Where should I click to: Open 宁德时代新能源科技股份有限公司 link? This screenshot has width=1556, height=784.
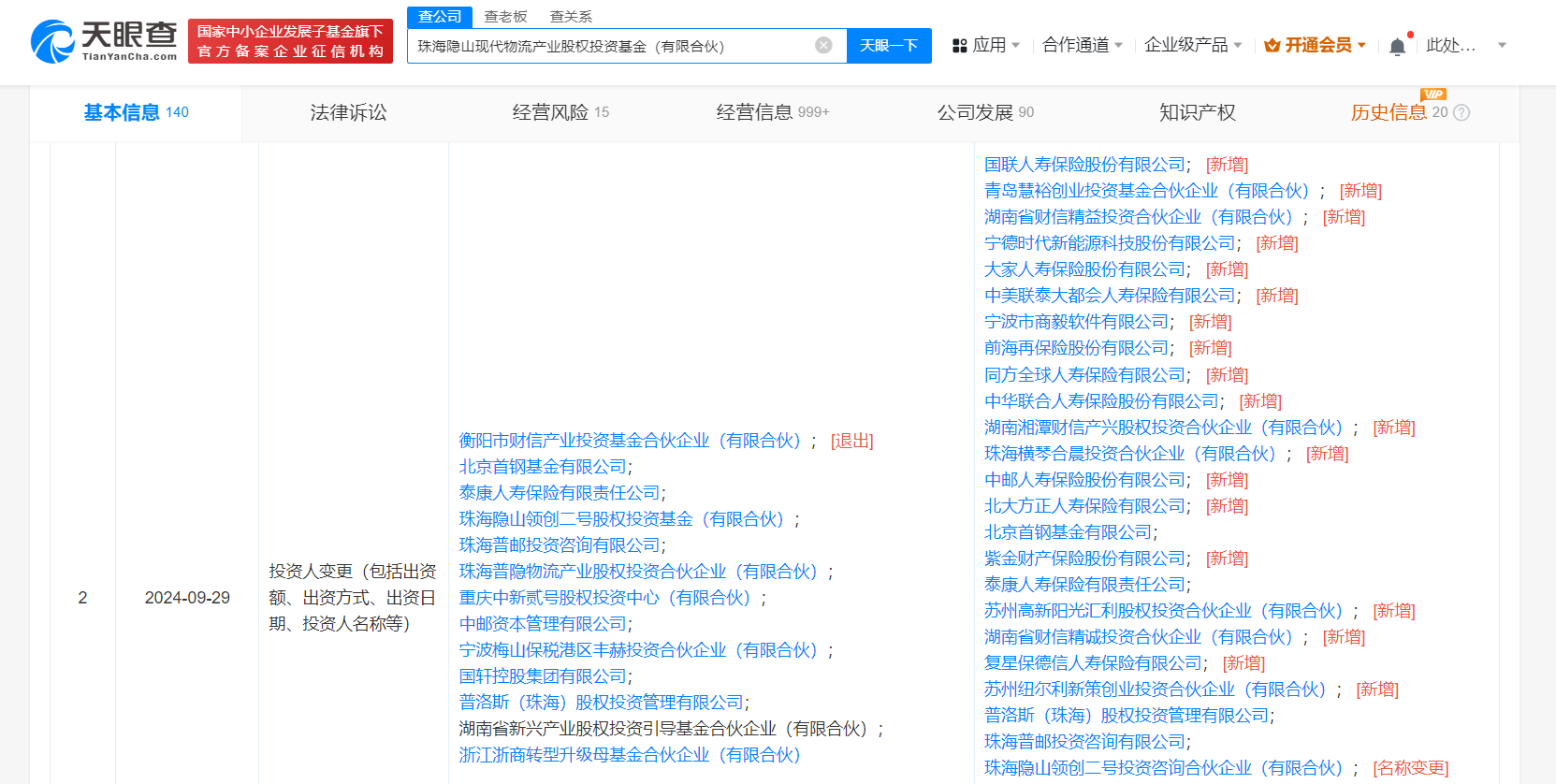point(1110,243)
